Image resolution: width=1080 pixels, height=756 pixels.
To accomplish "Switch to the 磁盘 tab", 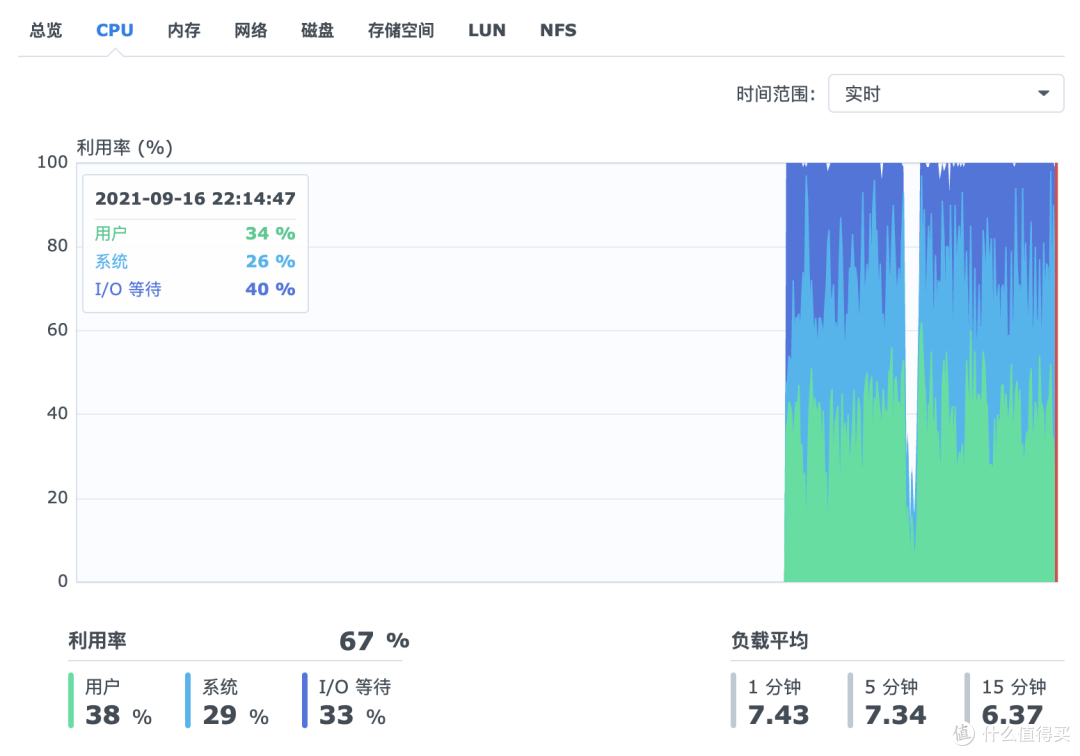I will [318, 30].
